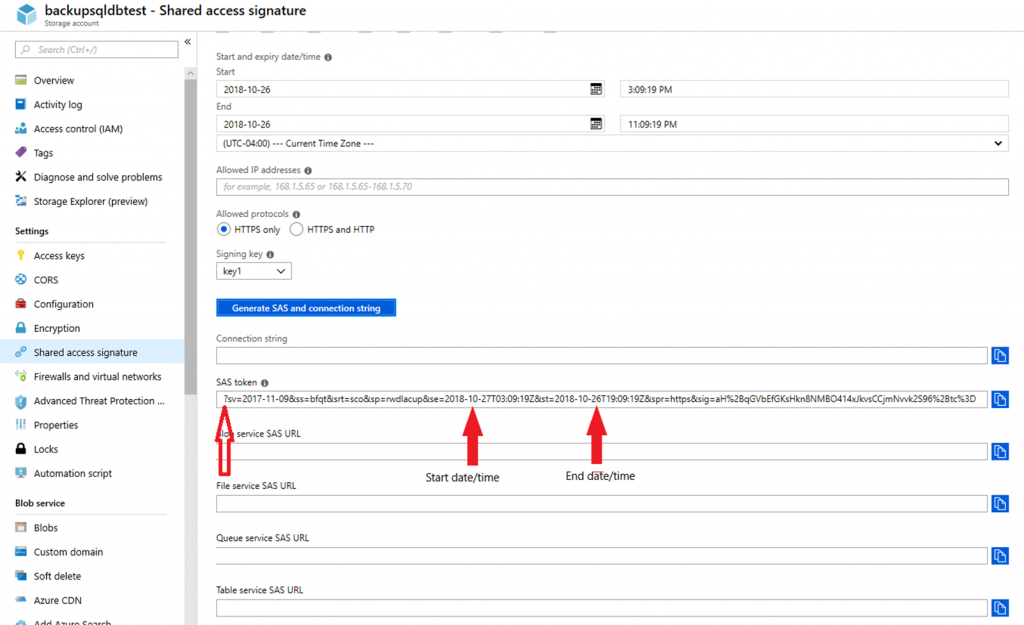Click the Allowed IP addresses field
Image resolution: width=1024 pixels, height=625 pixels.
612,187
